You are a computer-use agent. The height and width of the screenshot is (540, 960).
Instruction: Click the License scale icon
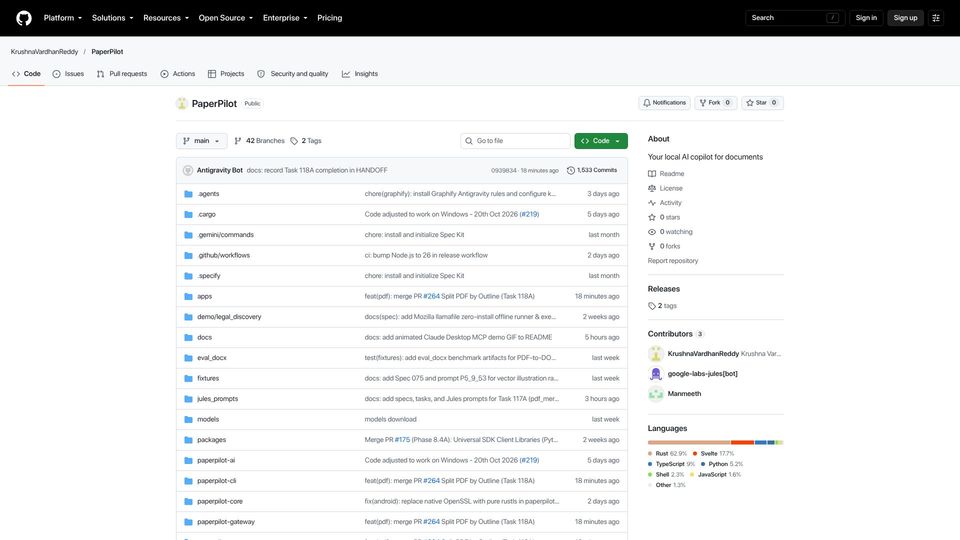(652, 188)
